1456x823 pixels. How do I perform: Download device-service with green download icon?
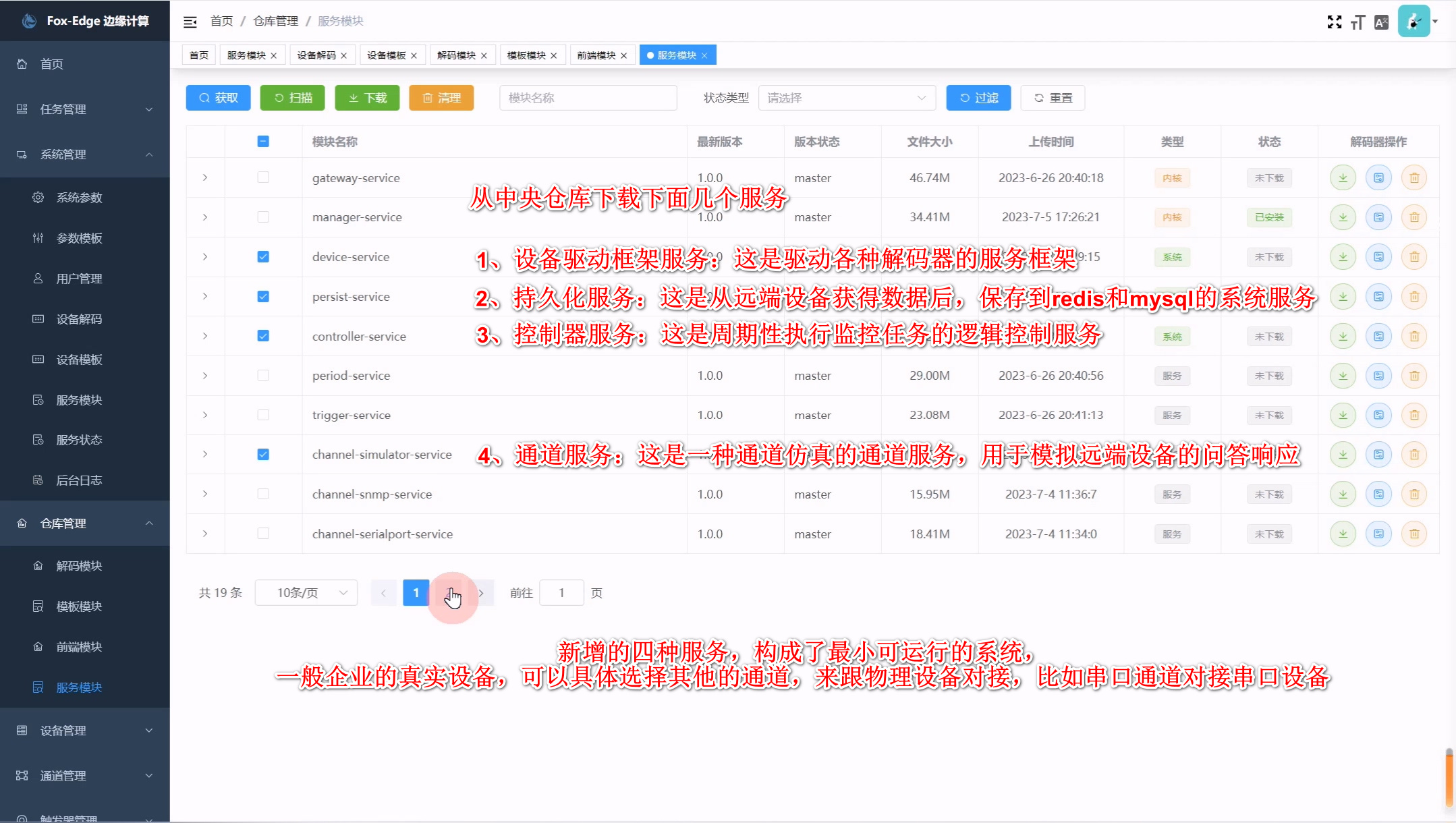point(1343,257)
